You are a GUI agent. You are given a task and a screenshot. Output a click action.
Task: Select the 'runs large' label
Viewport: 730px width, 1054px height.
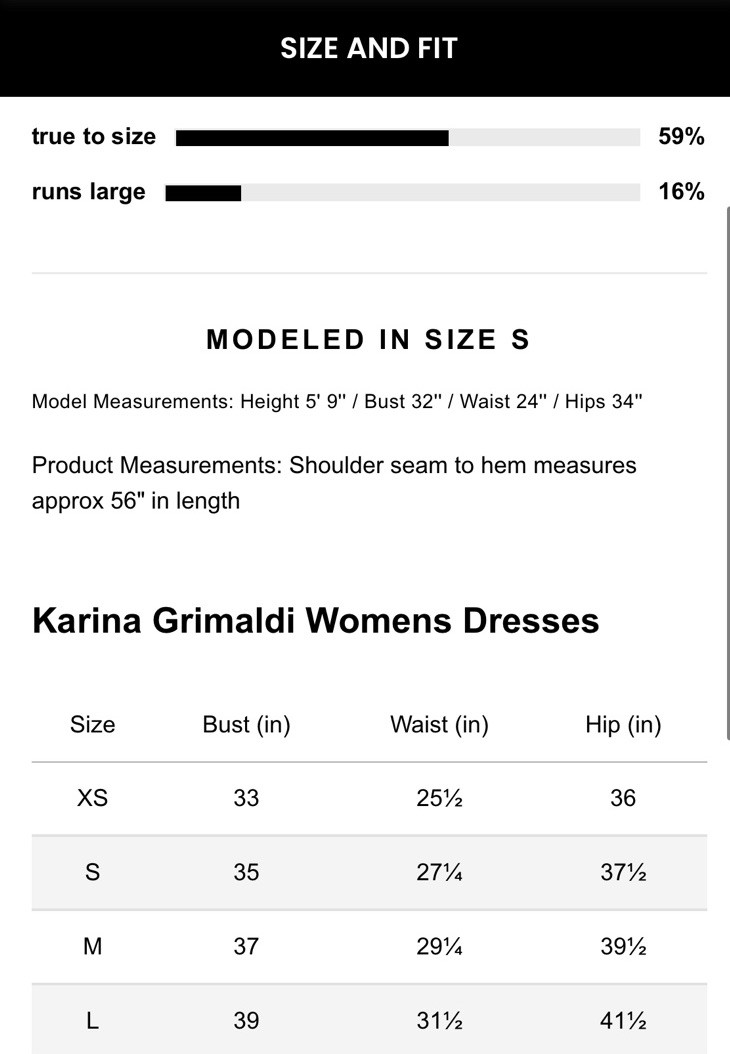[x=88, y=192]
